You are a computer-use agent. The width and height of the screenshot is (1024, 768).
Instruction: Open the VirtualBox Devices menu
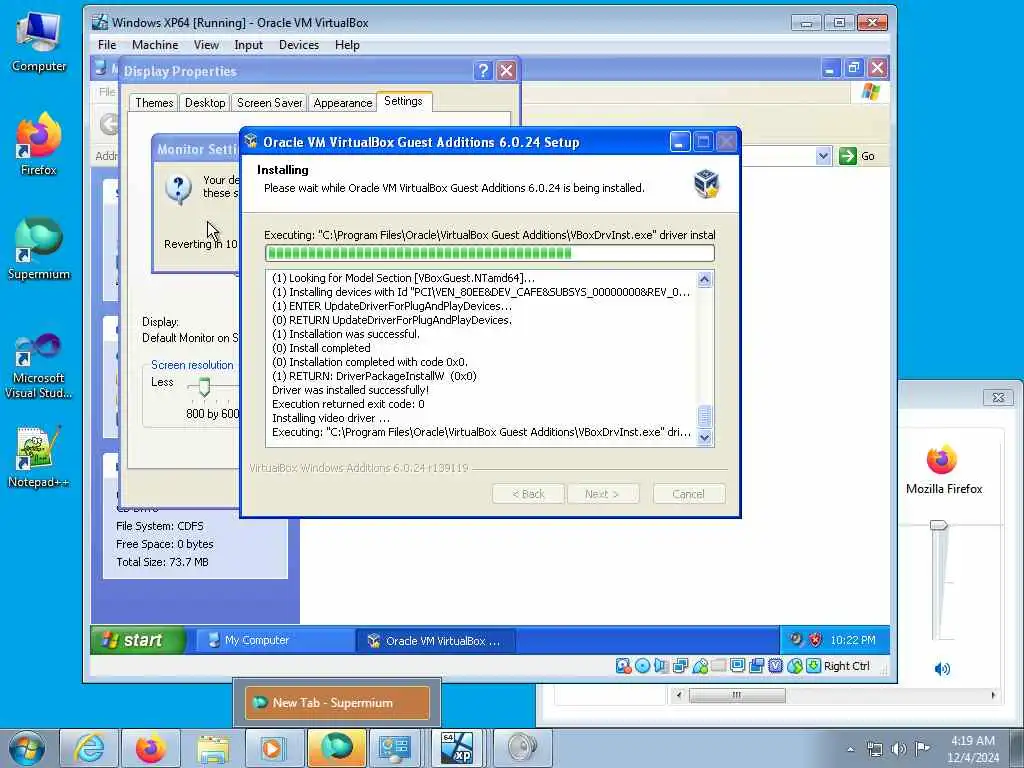pyautogui.click(x=298, y=45)
